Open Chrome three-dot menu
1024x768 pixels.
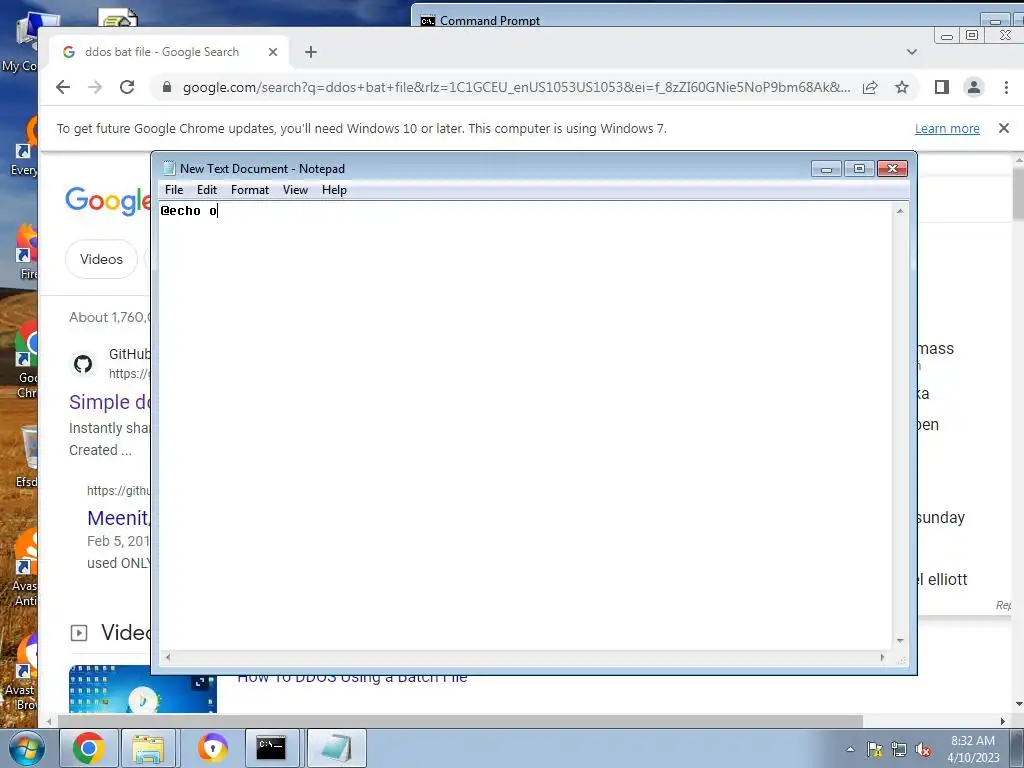click(x=1006, y=88)
